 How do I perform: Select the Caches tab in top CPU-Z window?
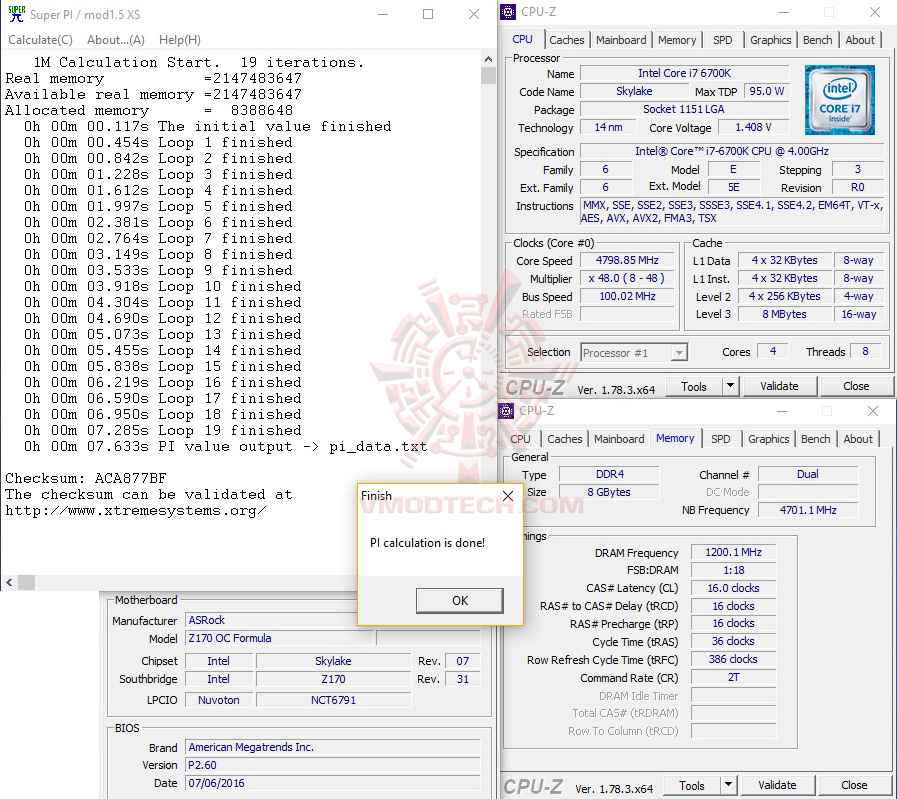566,39
